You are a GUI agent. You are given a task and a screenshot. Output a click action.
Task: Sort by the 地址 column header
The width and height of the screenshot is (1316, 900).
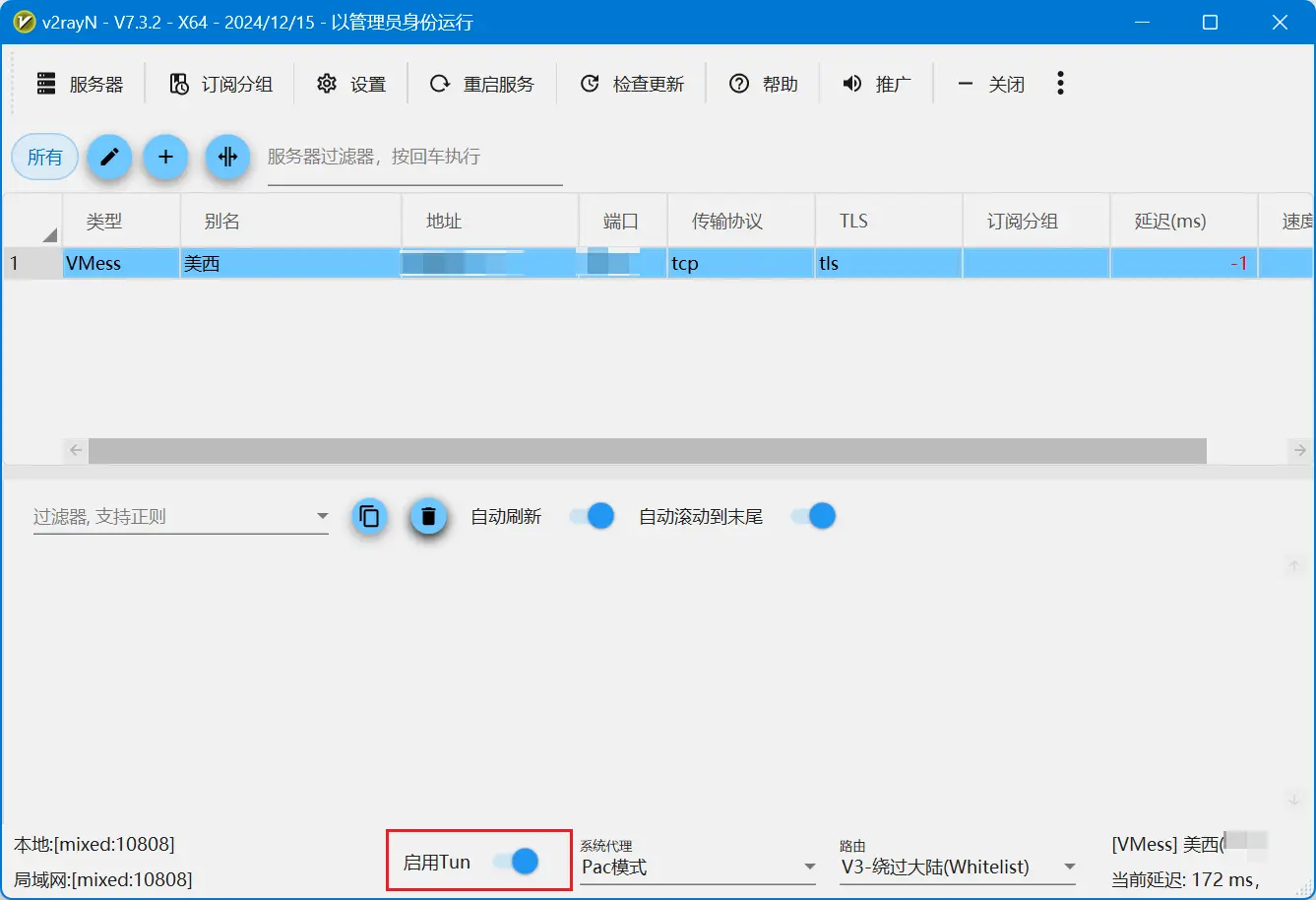[490, 222]
